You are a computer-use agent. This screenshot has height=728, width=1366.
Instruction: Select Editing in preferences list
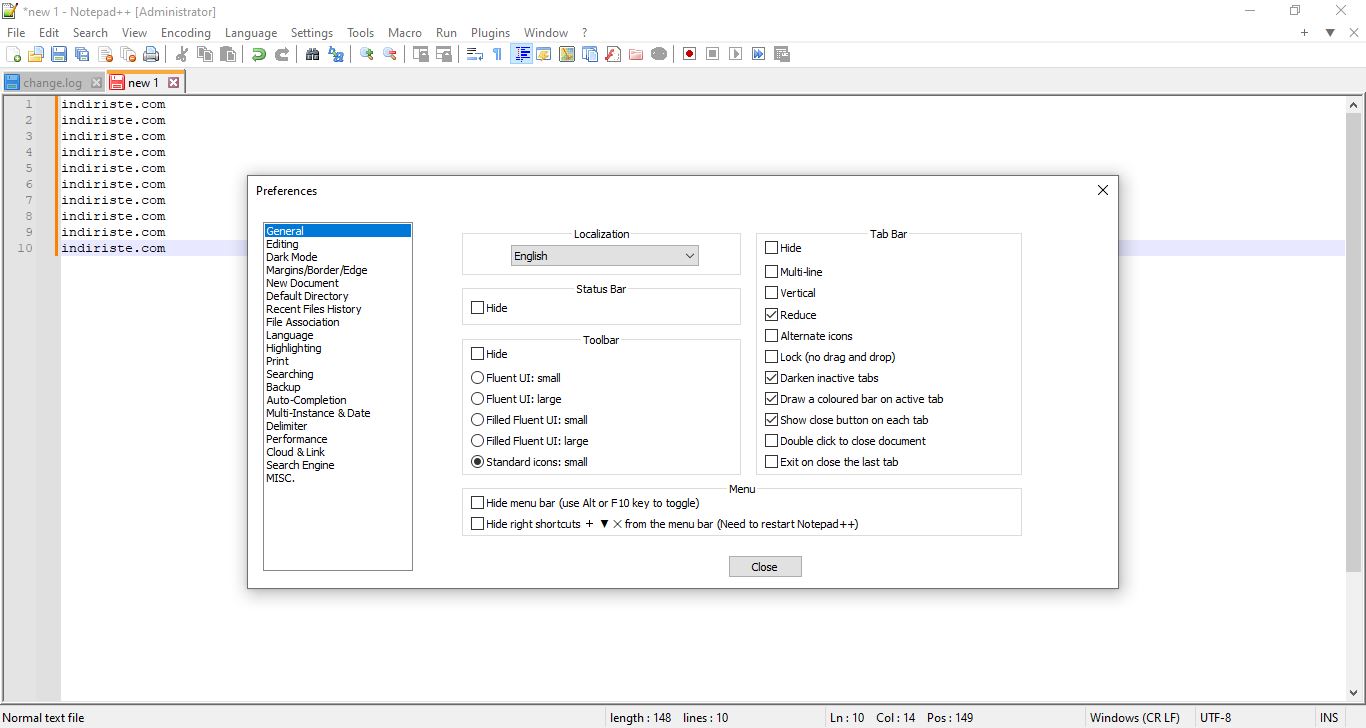(282, 244)
